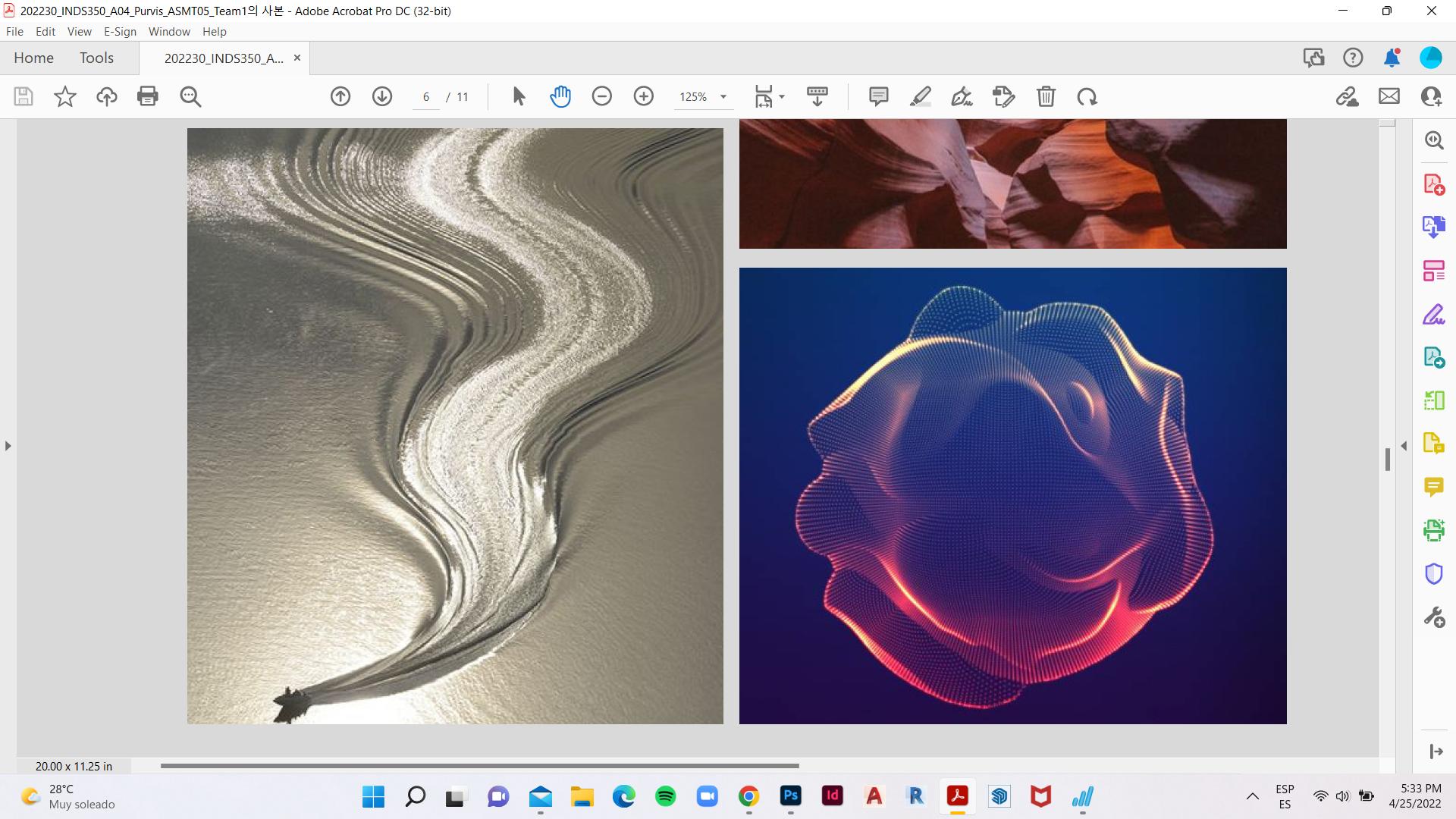Go to the Home view
The width and height of the screenshot is (1456, 819).
pos(33,58)
